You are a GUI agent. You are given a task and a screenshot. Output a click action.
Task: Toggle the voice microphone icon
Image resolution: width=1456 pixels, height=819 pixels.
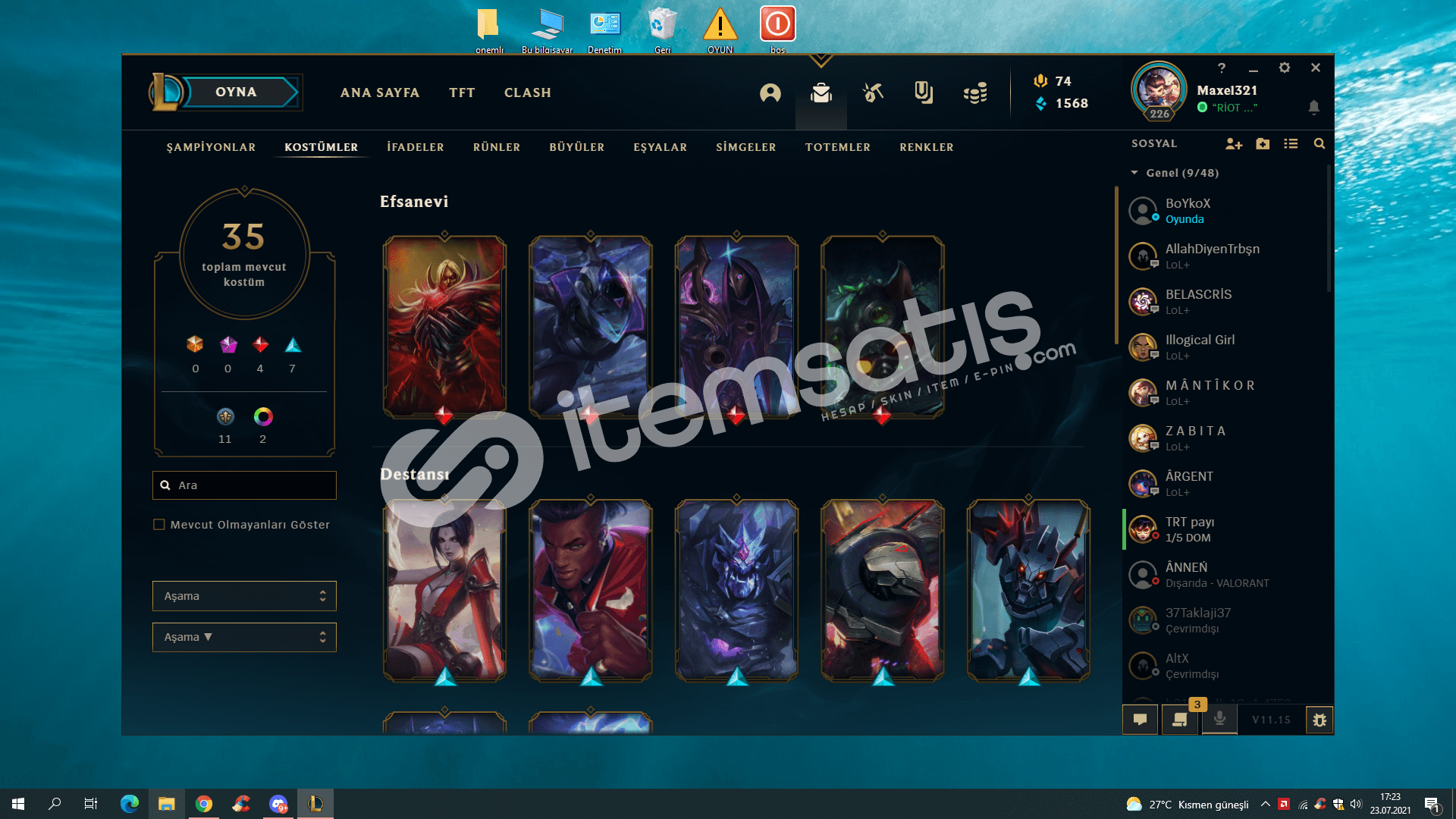pos(1219,720)
